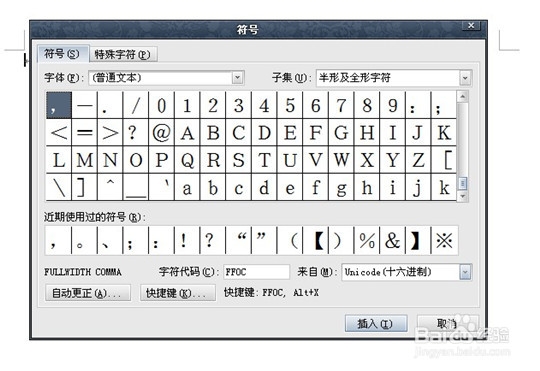The width and height of the screenshot is (540, 371).
Task: Choose the recently used left double quote
Action: click(238, 240)
